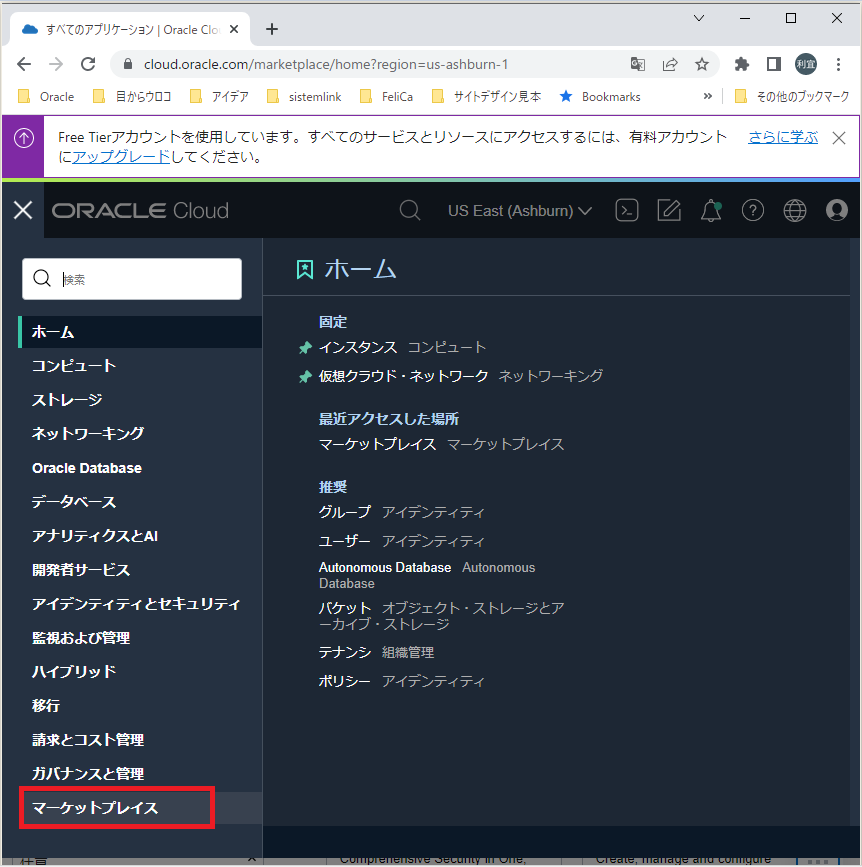This screenshot has height=867, width=862.
Task: Click the address bar URL
Action: pyautogui.click(x=326, y=64)
